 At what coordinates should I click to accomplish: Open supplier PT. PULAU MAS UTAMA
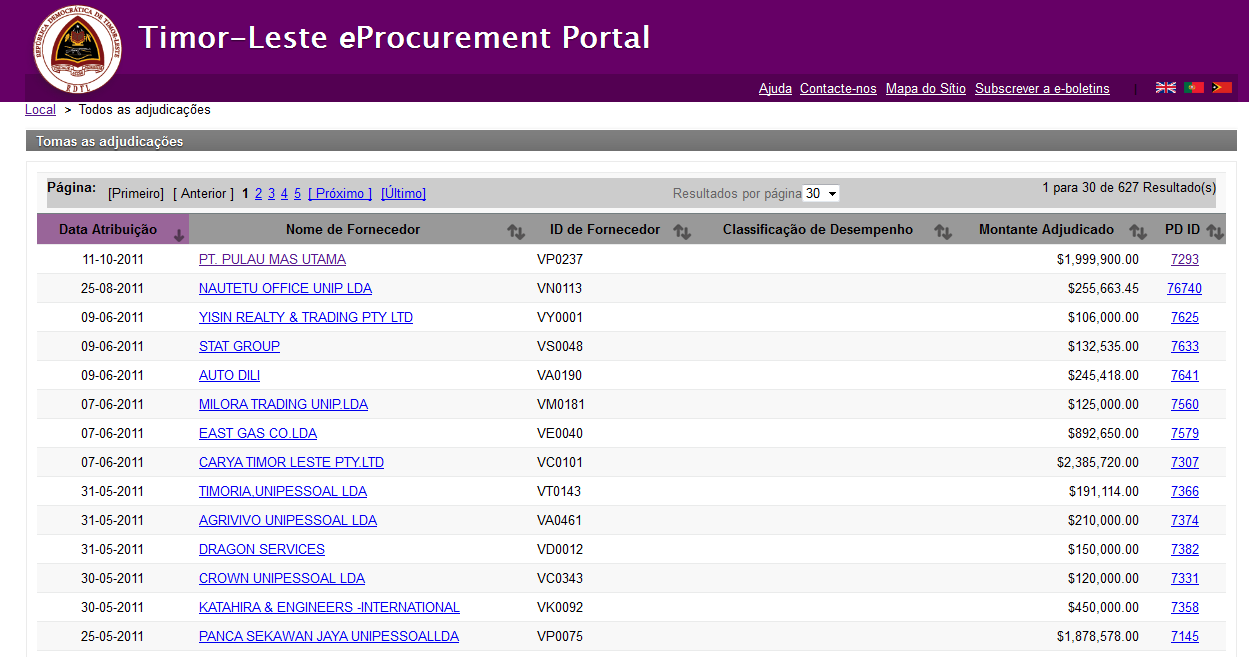click(x=272, y=260)
